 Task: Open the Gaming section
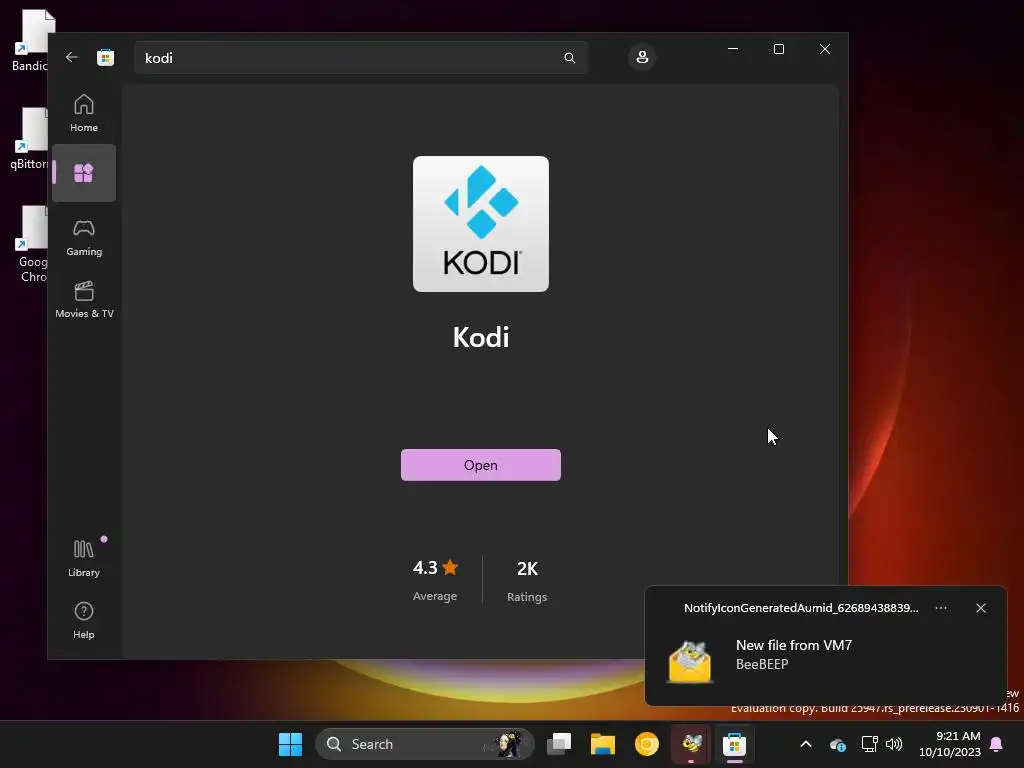(x=84, y=237)
